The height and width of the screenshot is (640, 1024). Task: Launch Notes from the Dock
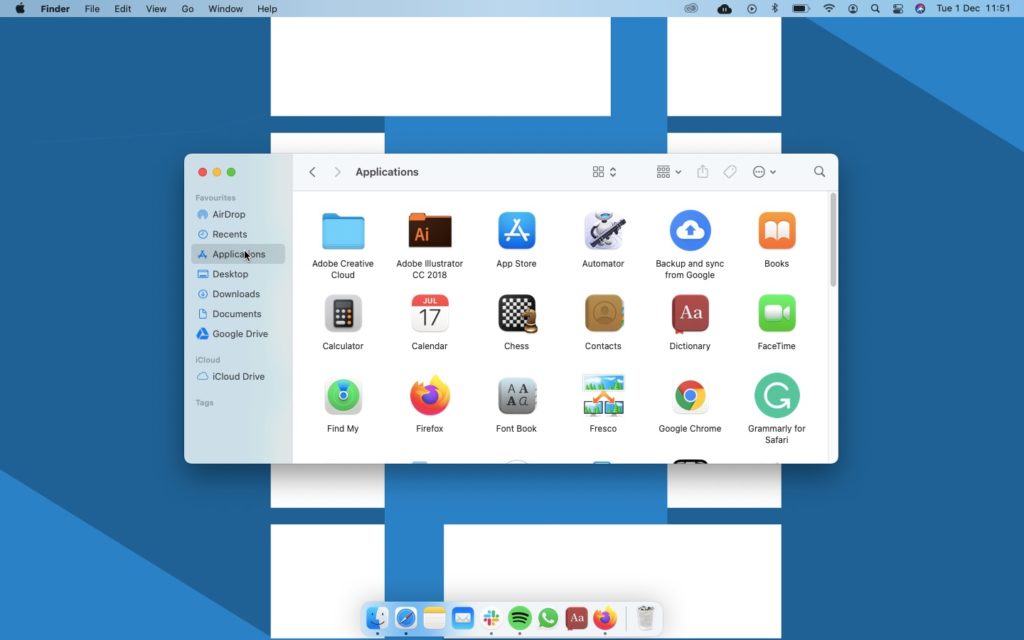[x=434, y=618]
